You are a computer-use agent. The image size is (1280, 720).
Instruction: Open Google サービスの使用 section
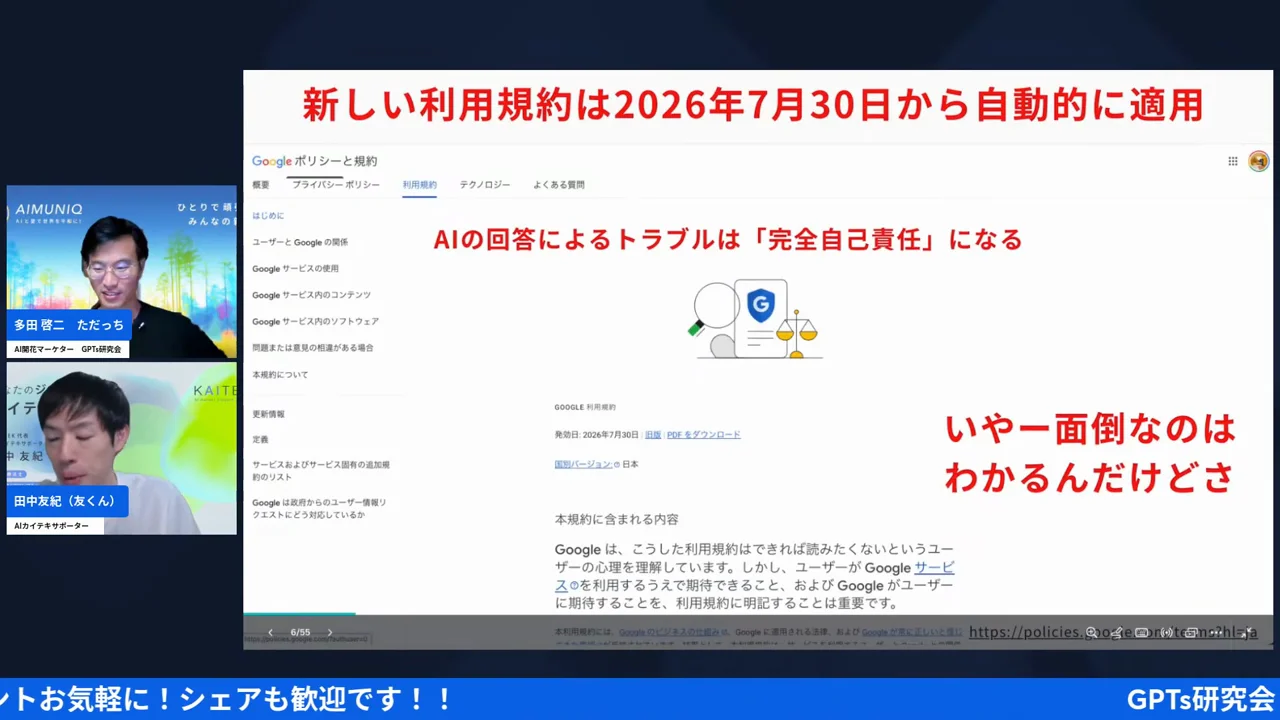[x=295, y=269]
